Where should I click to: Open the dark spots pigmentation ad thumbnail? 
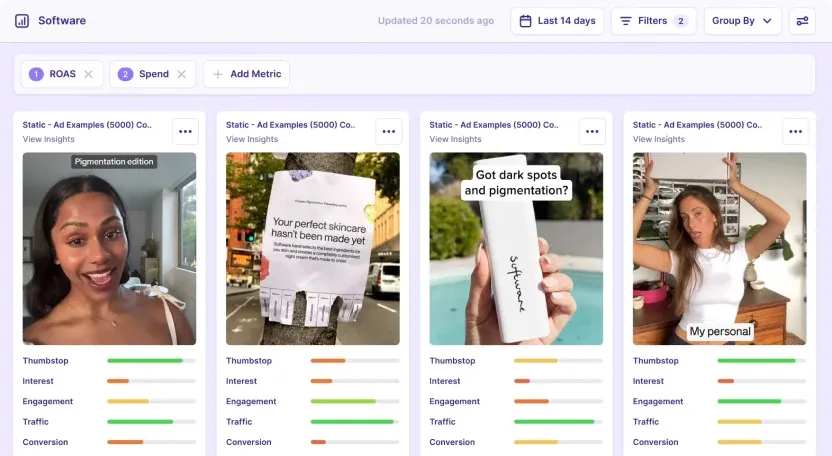coord(516,248)
